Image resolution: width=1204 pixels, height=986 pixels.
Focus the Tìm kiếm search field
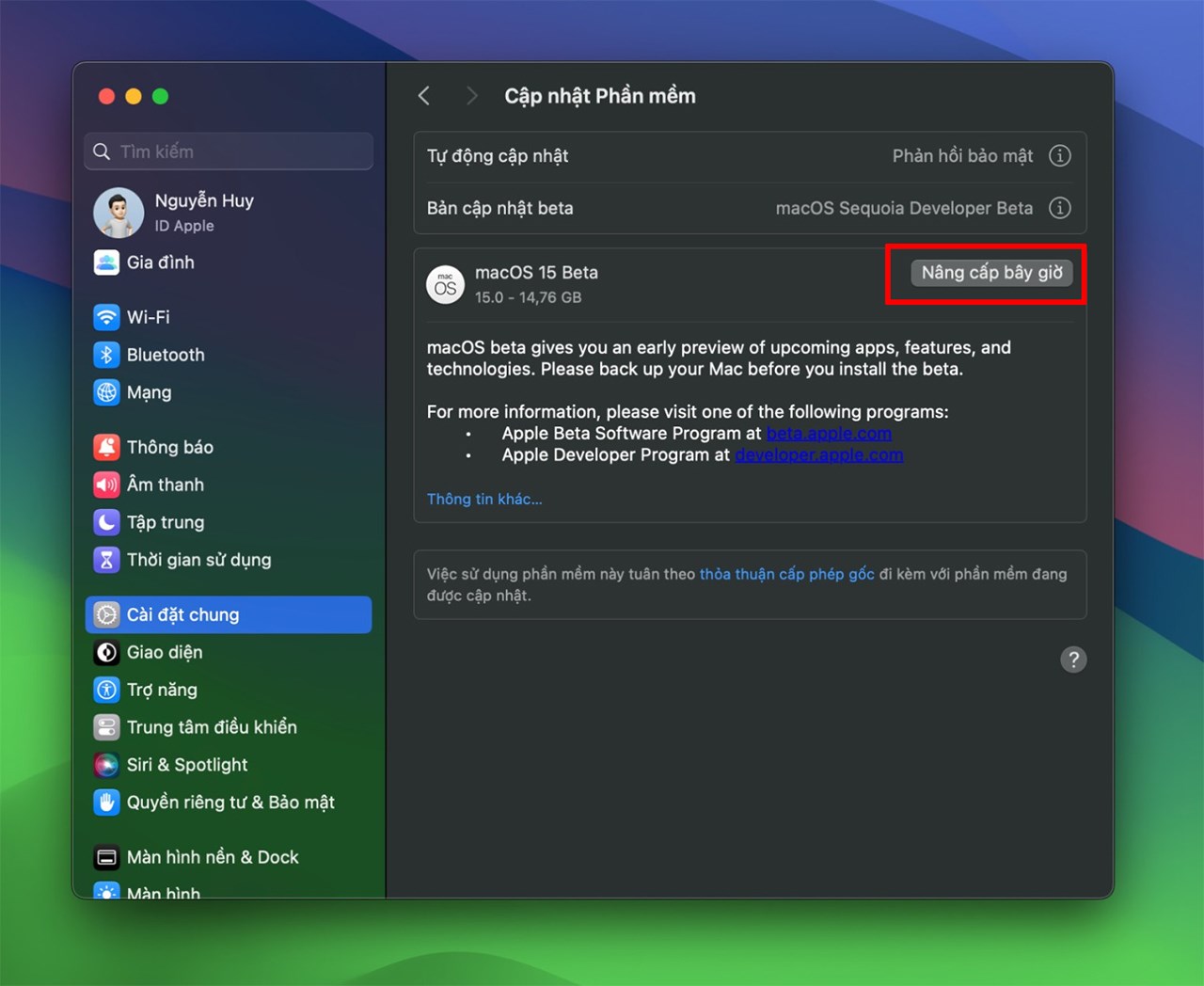point(229,151)
